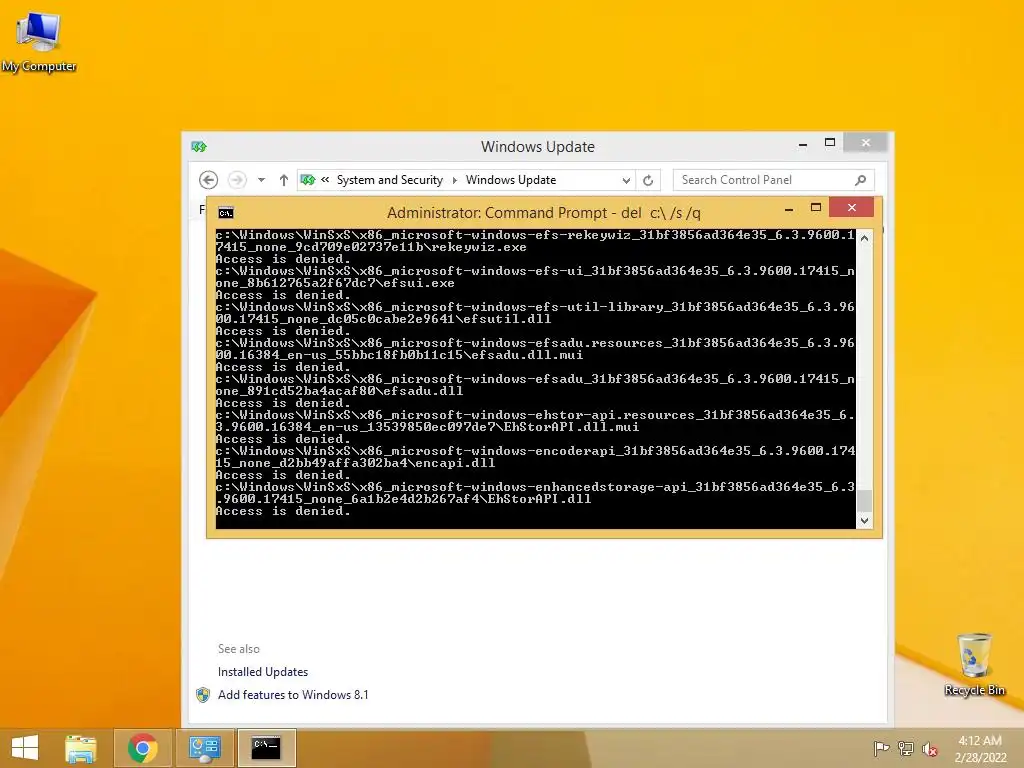This screenshot has height=768, width=1024.
Task: Click Windows Update breadcrumb in address bar
Action: pos(511,180)
